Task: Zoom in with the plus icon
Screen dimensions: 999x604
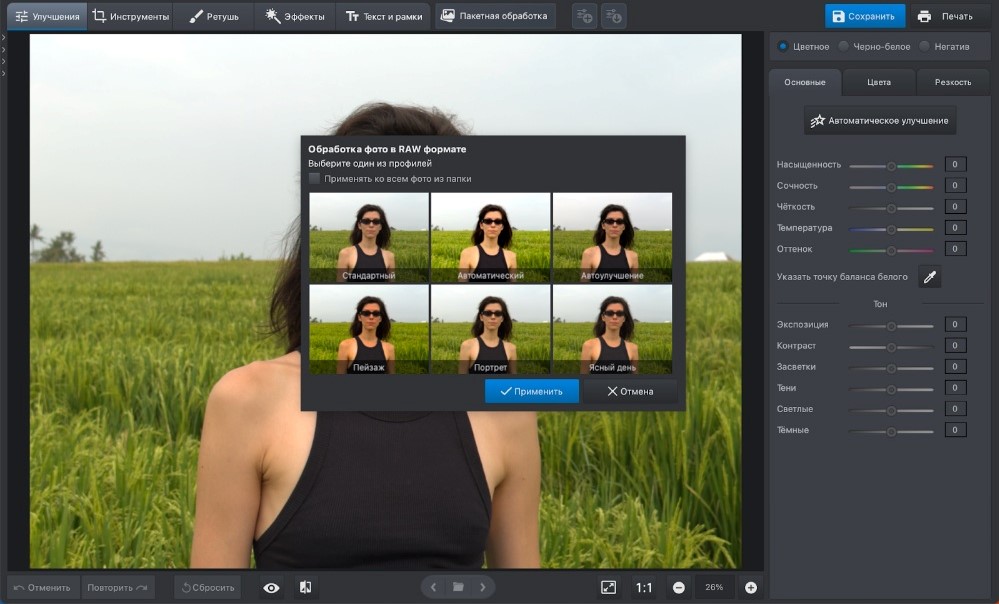Action: [x=751, y=588]
